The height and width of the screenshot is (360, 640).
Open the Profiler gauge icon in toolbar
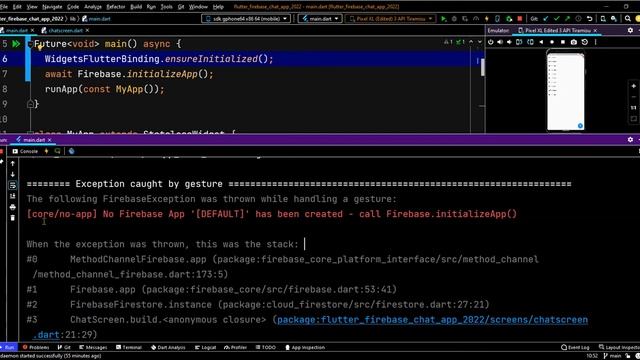[476, 19]
